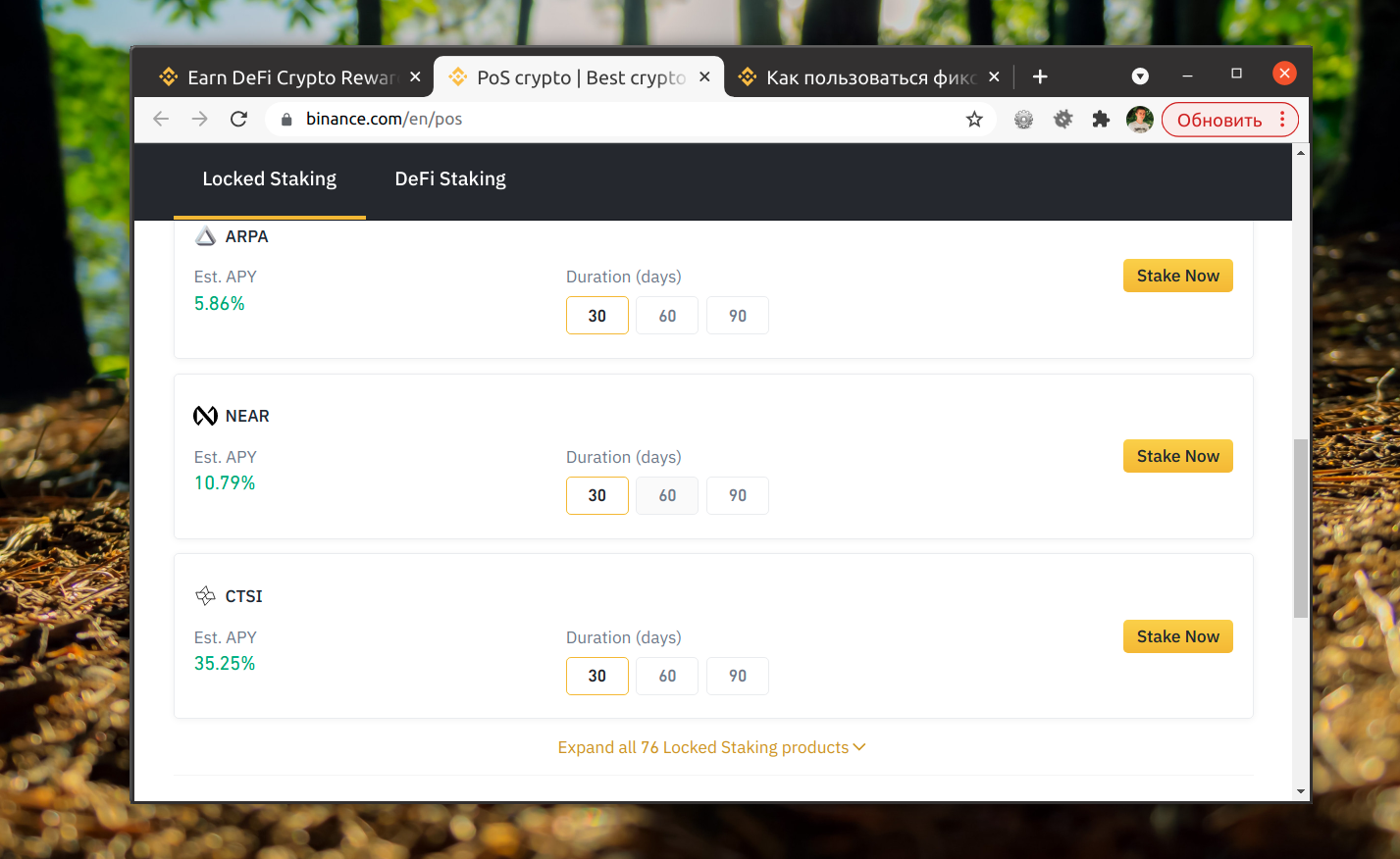Click the ARPA APY value 5.86%
Screen dimensions: 1400x859
(x=220, y=303)
